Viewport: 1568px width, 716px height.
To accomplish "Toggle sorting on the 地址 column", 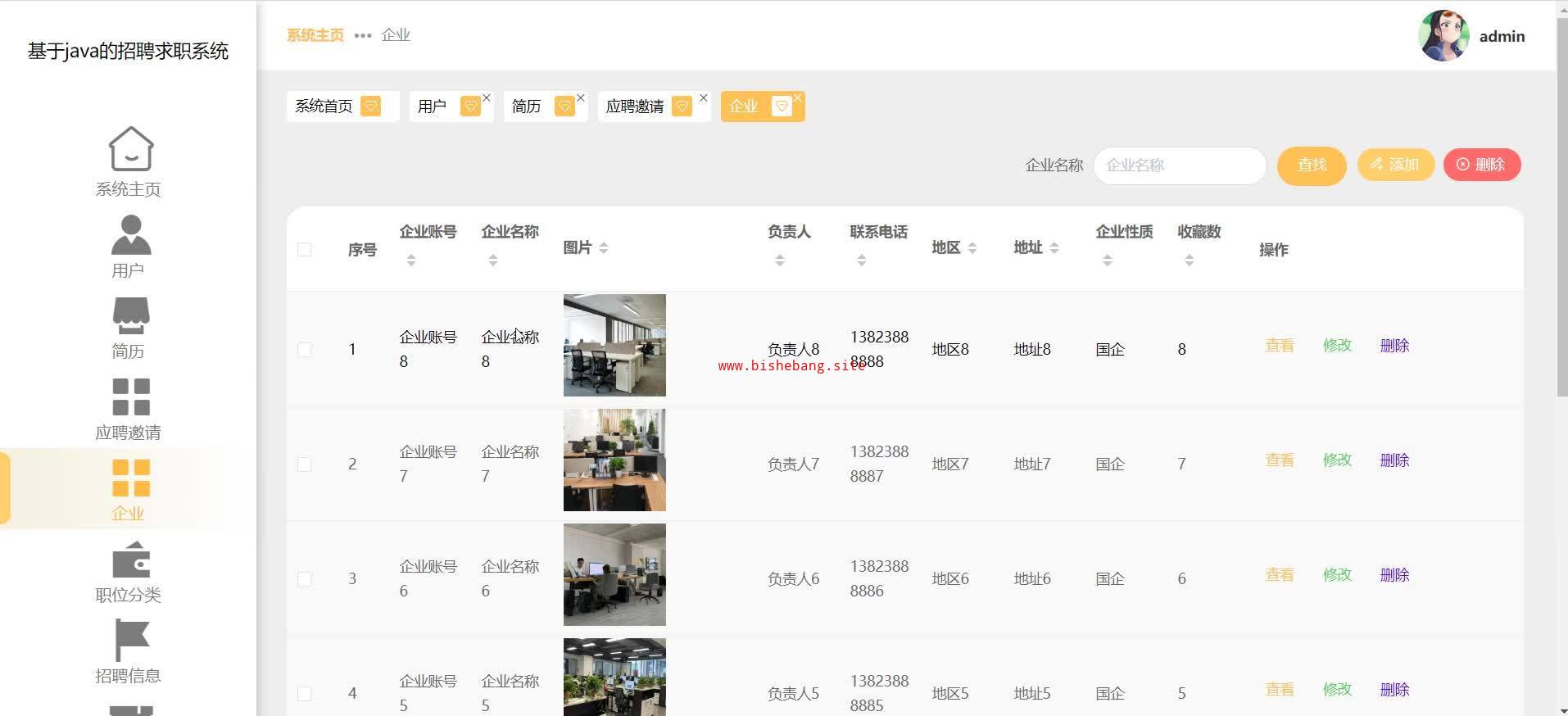I will click(1054, 248).
